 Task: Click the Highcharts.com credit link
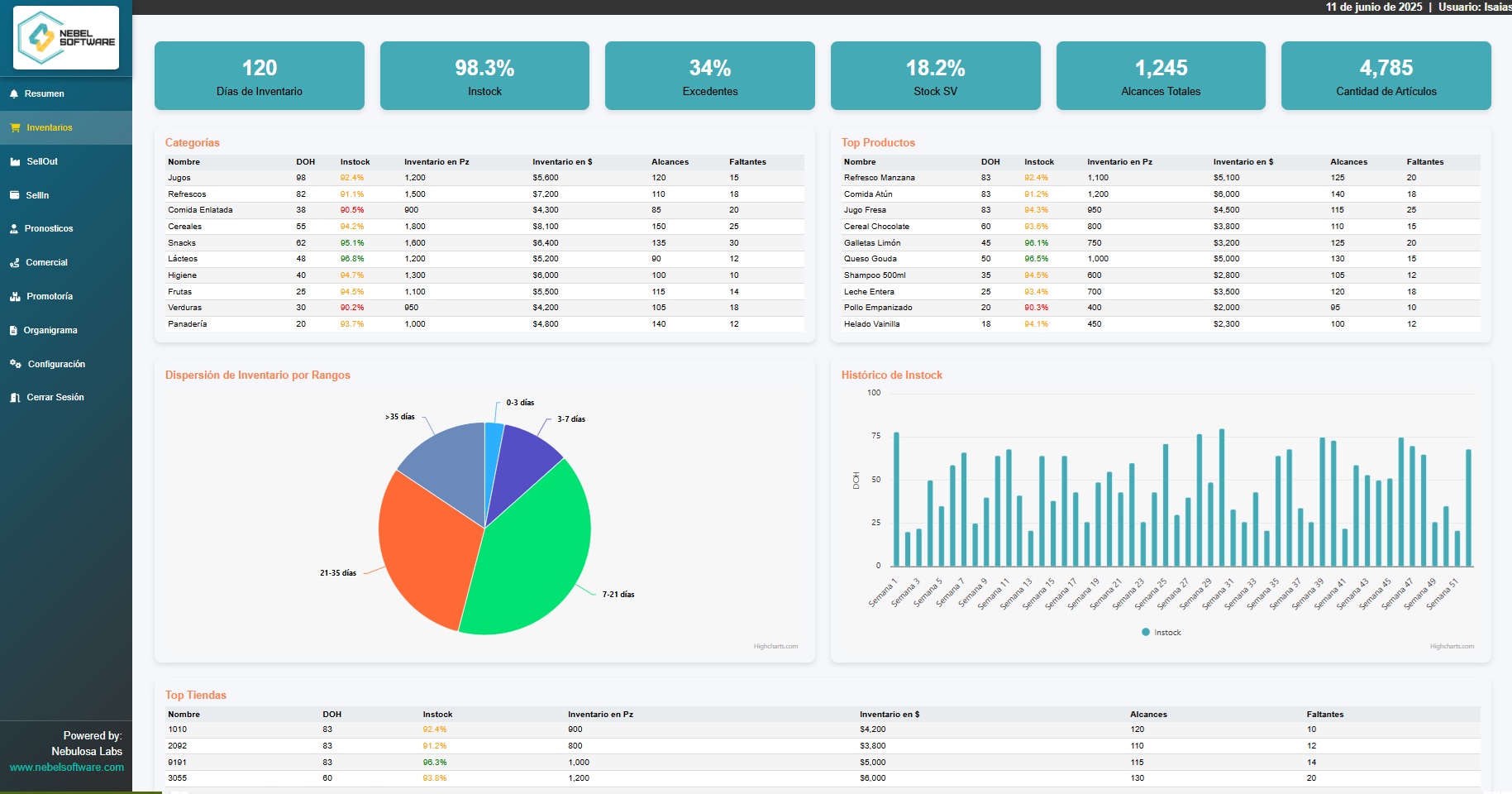(x=775, y=646)
